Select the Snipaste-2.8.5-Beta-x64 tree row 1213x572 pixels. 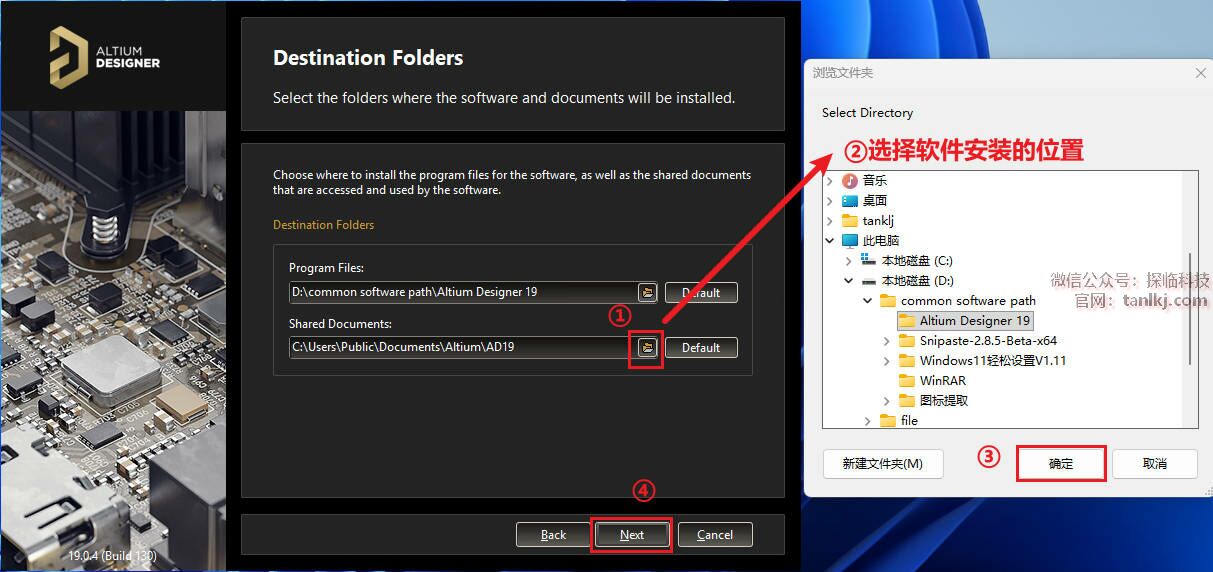[978, 341]
